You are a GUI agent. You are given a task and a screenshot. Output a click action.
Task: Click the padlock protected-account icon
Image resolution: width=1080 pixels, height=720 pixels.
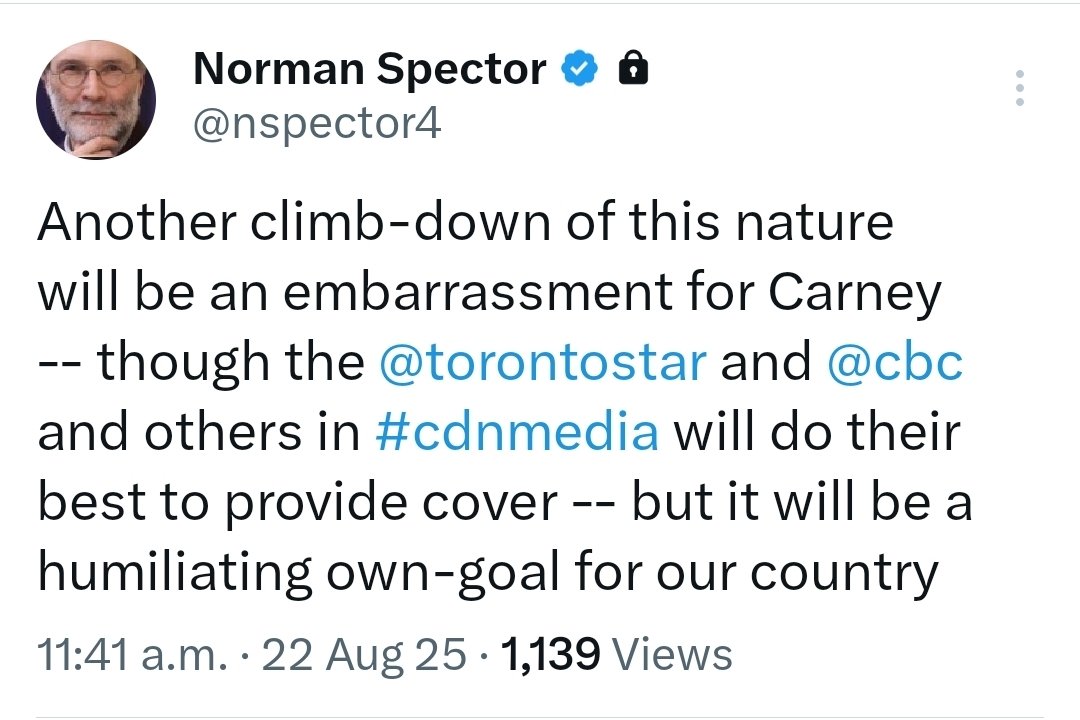point(631,69)
